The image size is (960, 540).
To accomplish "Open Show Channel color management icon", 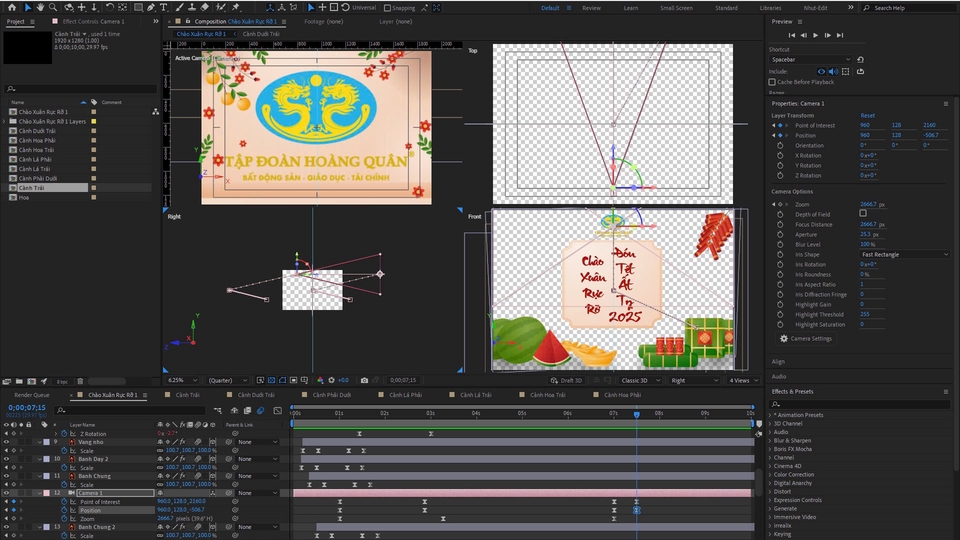I will 320,380.
